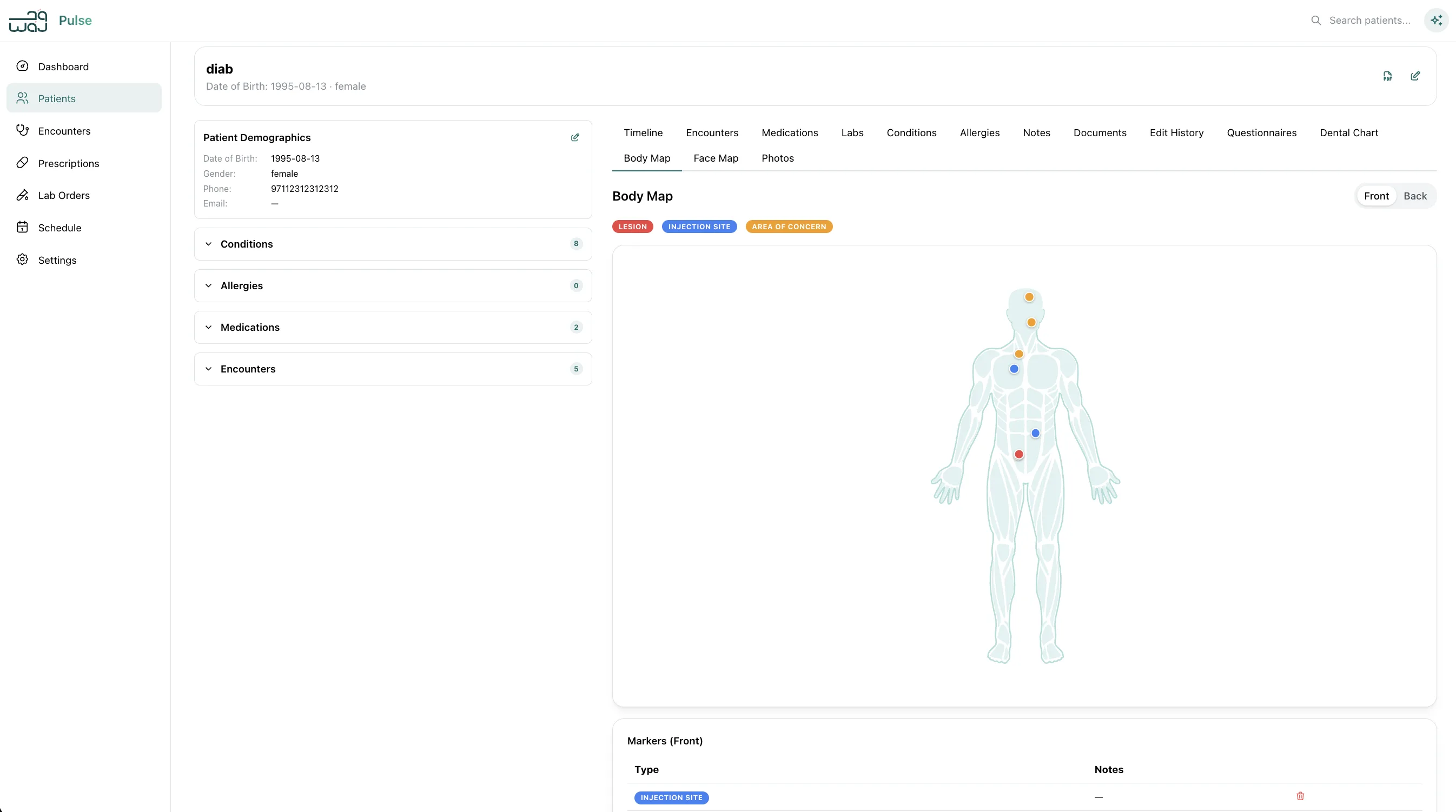This screenshot has height=812, width=1456.
Task: Switch body map to Back view
Action: point(1416,196)
